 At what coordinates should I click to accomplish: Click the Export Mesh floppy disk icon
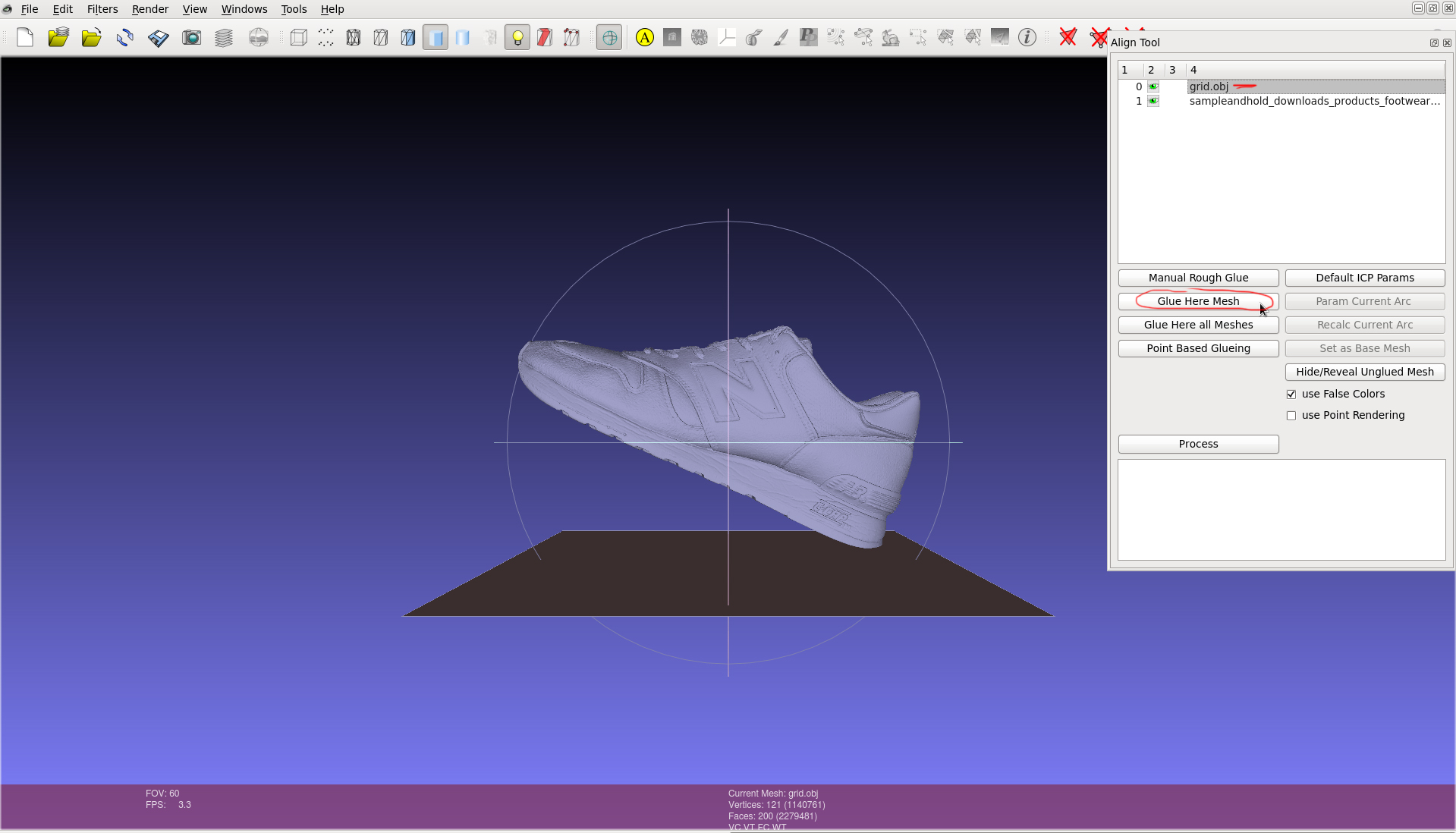[x=159, y=37]
